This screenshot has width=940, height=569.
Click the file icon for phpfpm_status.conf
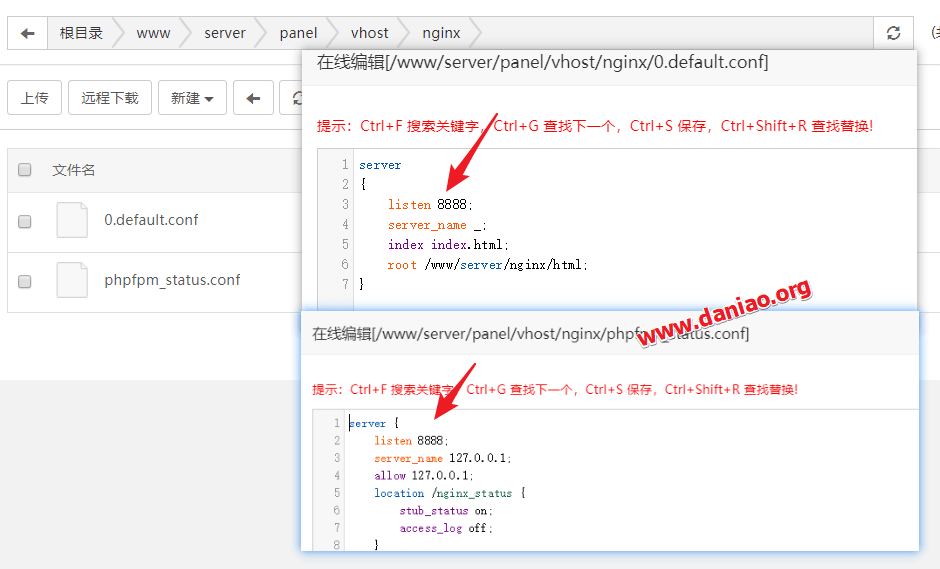pyautogui.click(x=72, y=280)
